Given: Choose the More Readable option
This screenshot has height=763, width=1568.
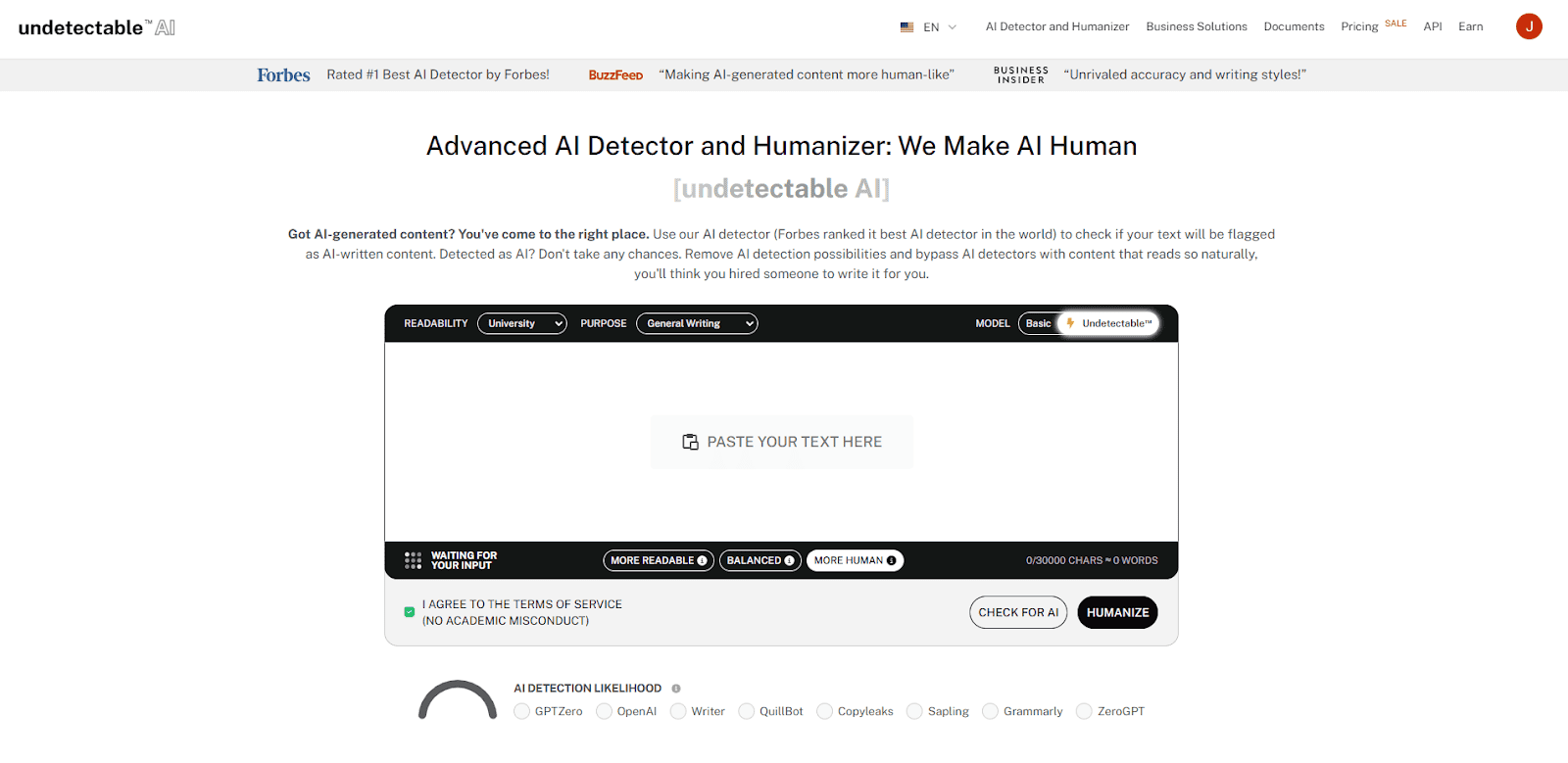Looking at the screenshot, I should (658, 560).
